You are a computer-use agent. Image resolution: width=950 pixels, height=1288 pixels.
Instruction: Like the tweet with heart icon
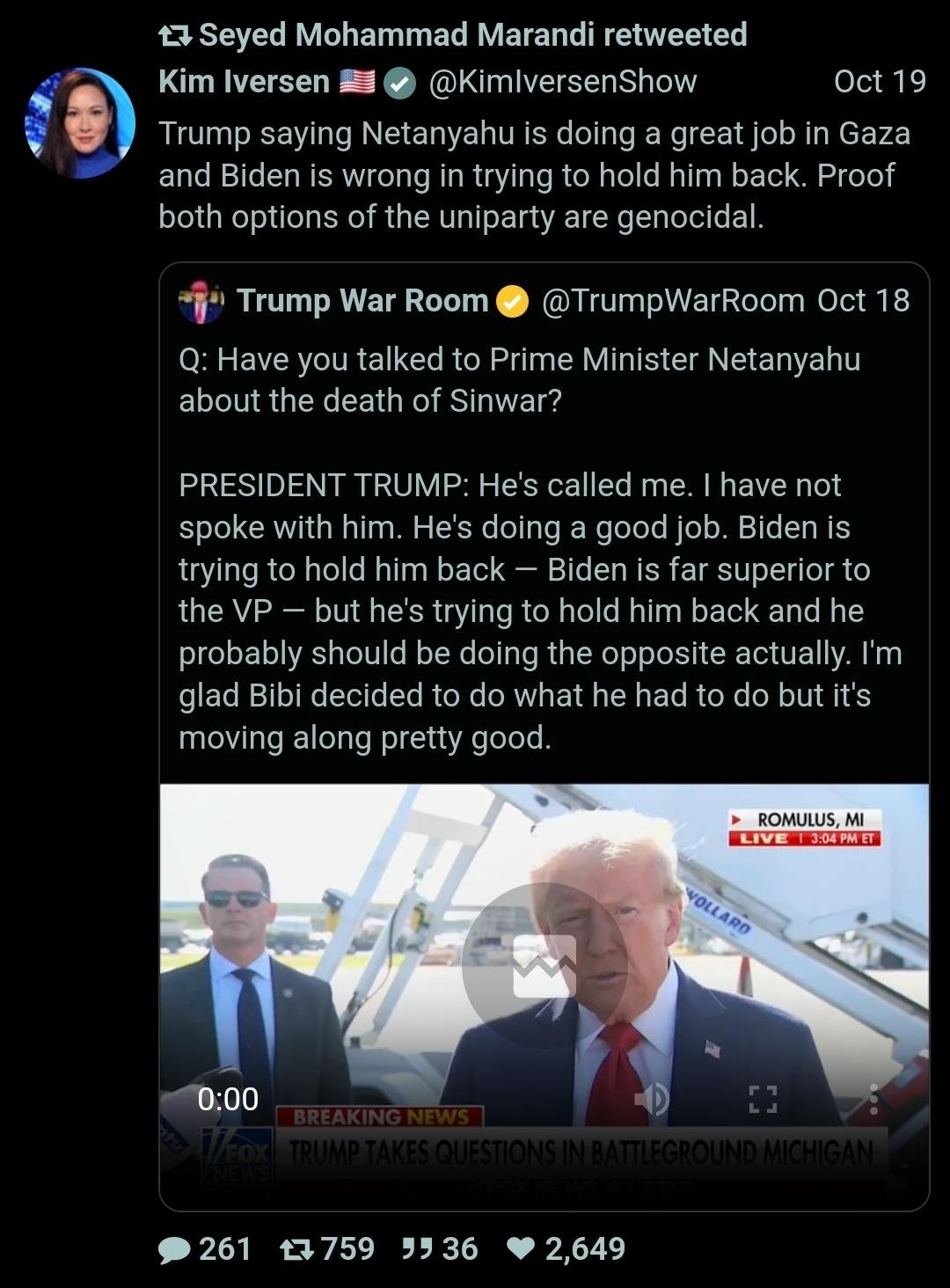[x=522, y=1248]
